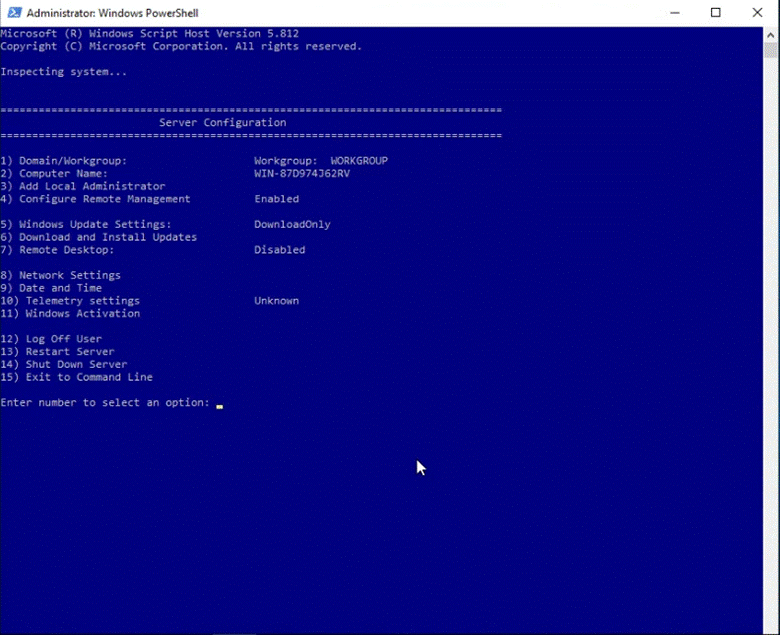Click '6) Download and Install Updates' line

click(98, 237)
